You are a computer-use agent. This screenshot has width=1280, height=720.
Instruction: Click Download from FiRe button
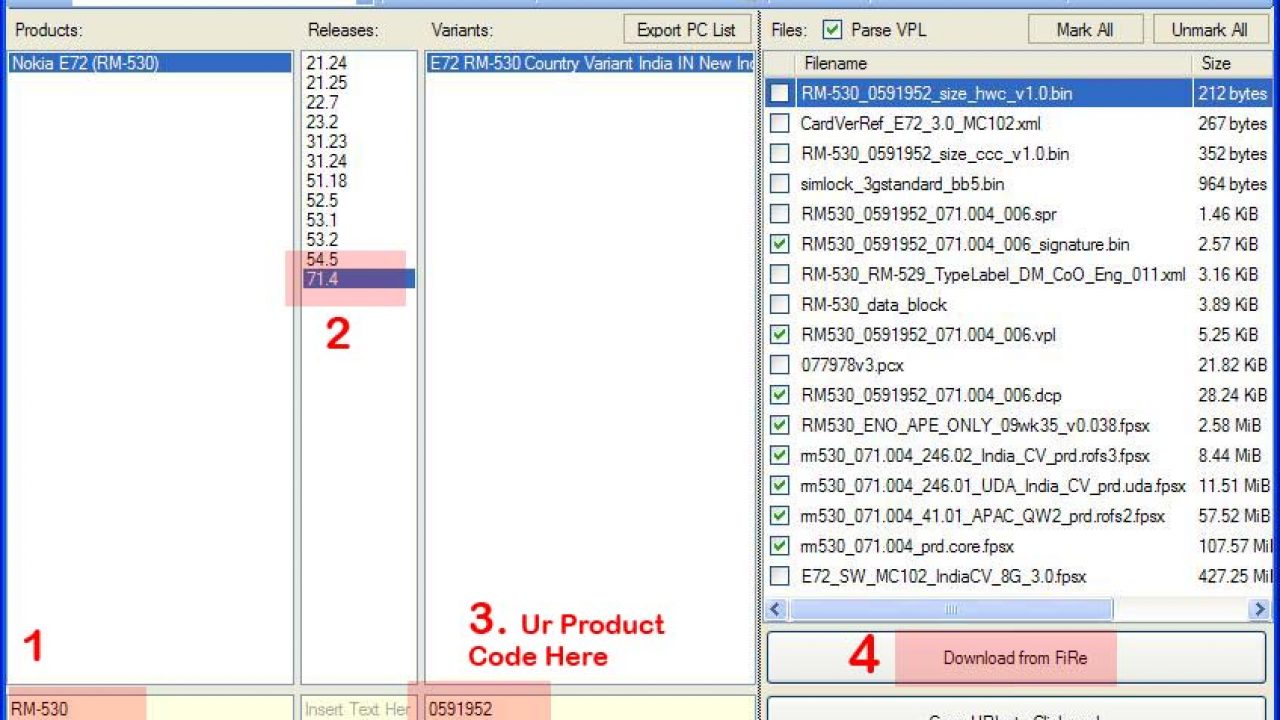pyautogui.click(x=1015, y=658)
